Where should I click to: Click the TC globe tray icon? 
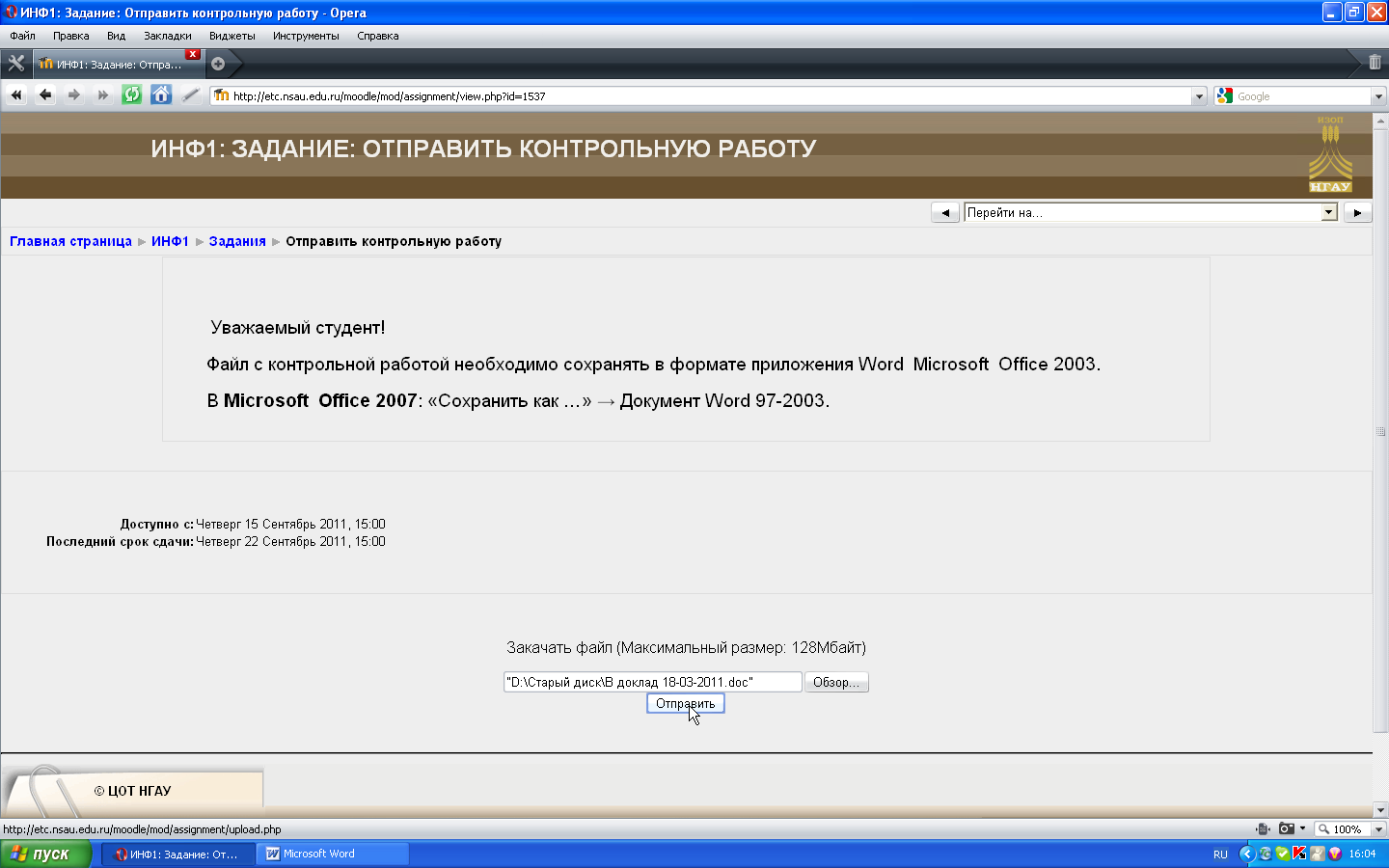(x=1265, y=854)
